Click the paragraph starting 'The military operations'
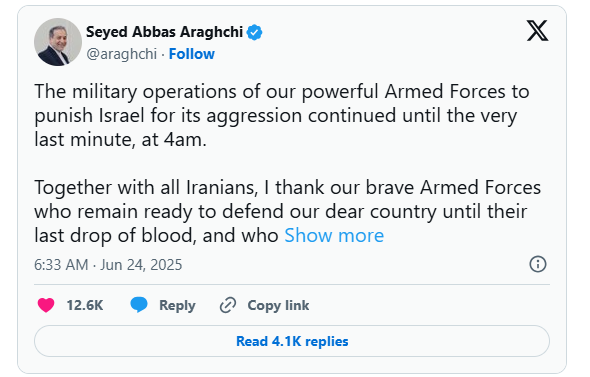Screen dimensions: 590x377 (282, 116)
